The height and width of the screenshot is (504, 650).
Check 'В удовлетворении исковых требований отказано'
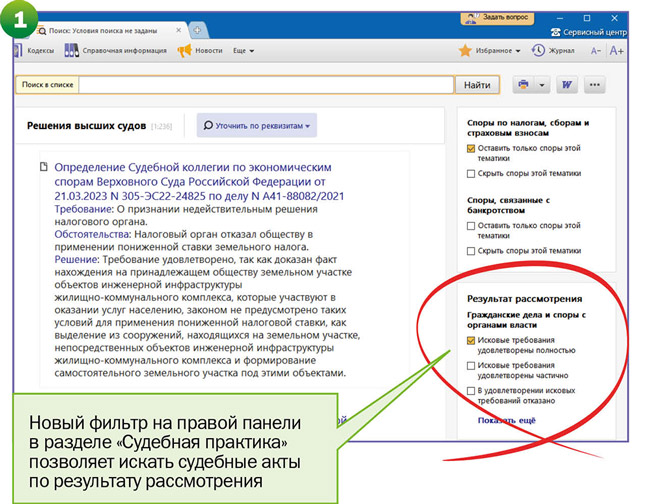471,391
